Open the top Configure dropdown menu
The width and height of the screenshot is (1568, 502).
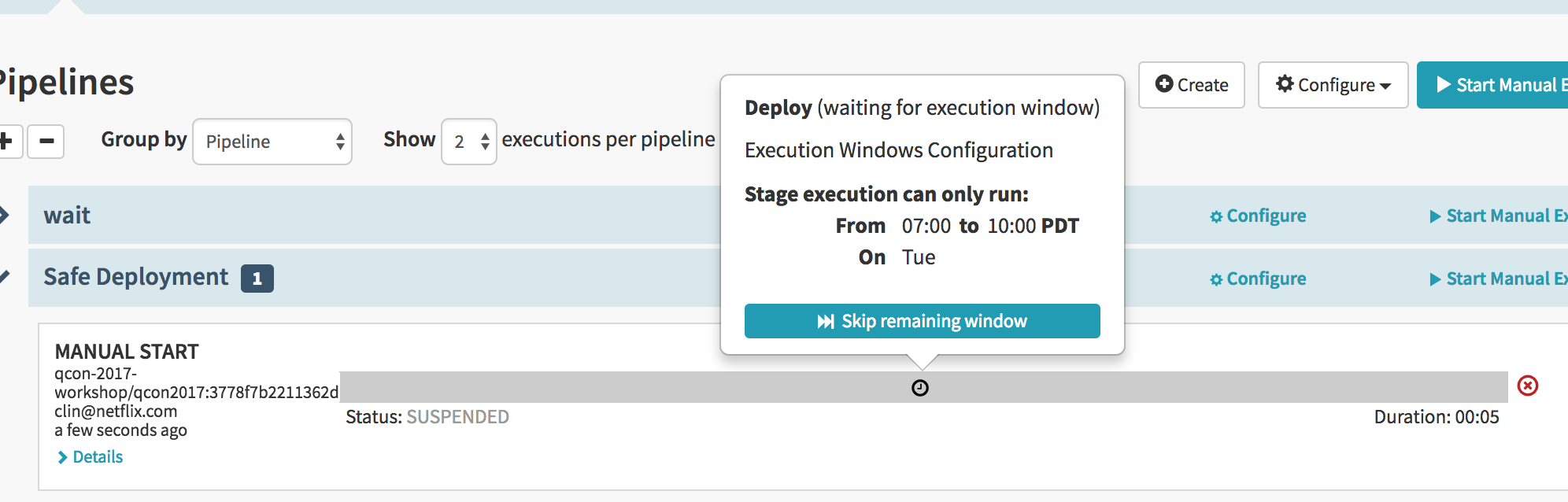(x=1333, y=85)
